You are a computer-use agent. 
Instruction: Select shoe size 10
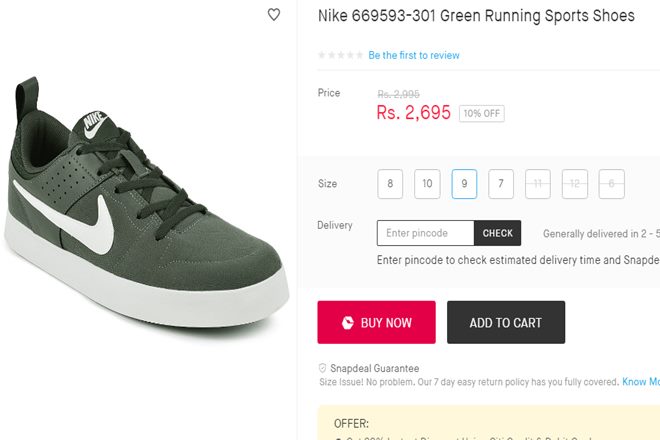click(x=427, y=184)
